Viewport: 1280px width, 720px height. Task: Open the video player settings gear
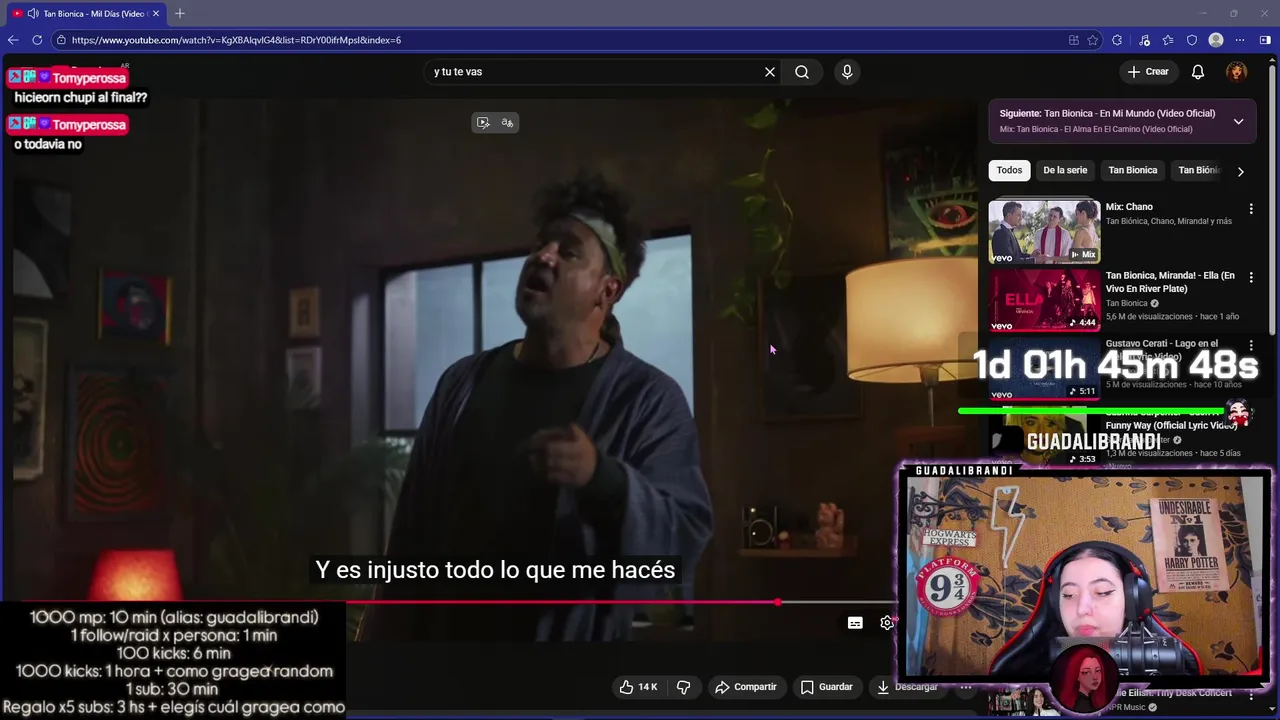tap(886, 623)
